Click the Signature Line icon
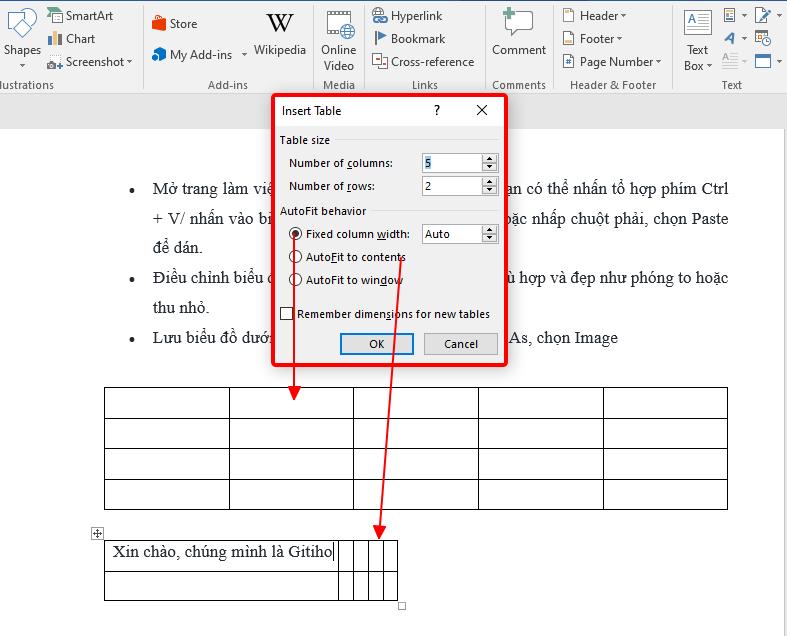The image size is (787, 636). (763, 16)
